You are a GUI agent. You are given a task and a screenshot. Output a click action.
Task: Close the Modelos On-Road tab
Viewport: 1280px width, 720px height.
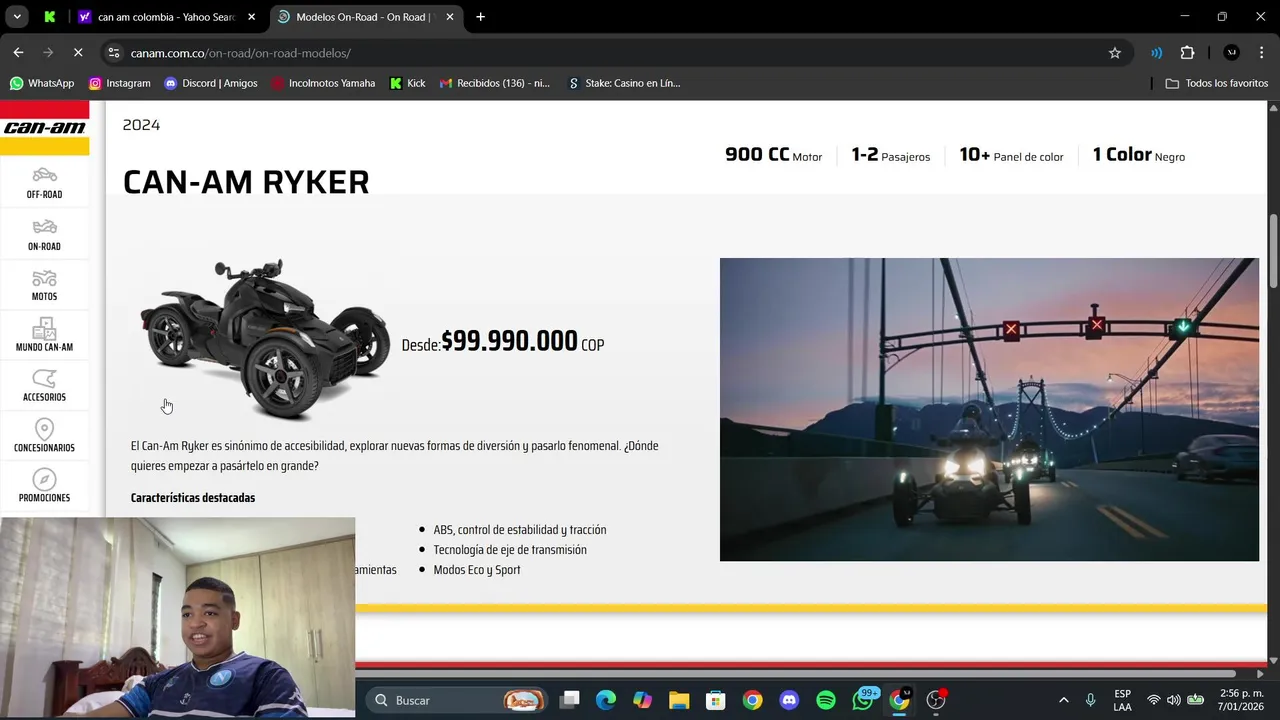point(450,17)
